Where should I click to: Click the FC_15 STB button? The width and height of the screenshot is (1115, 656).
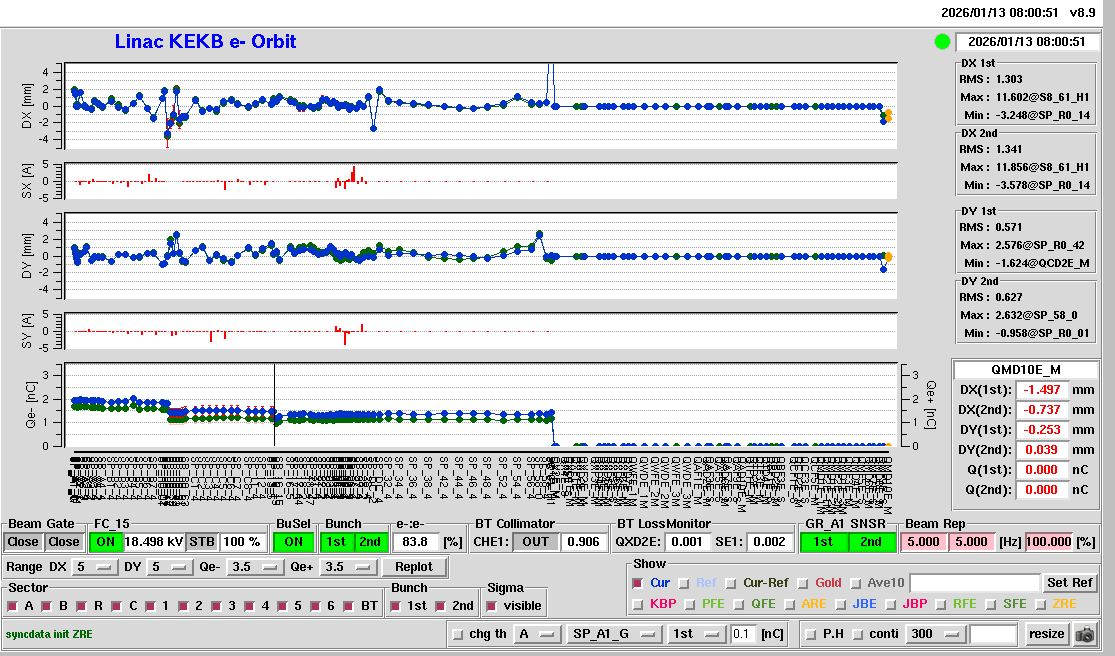pyautogui.click(x=202, y=541)
